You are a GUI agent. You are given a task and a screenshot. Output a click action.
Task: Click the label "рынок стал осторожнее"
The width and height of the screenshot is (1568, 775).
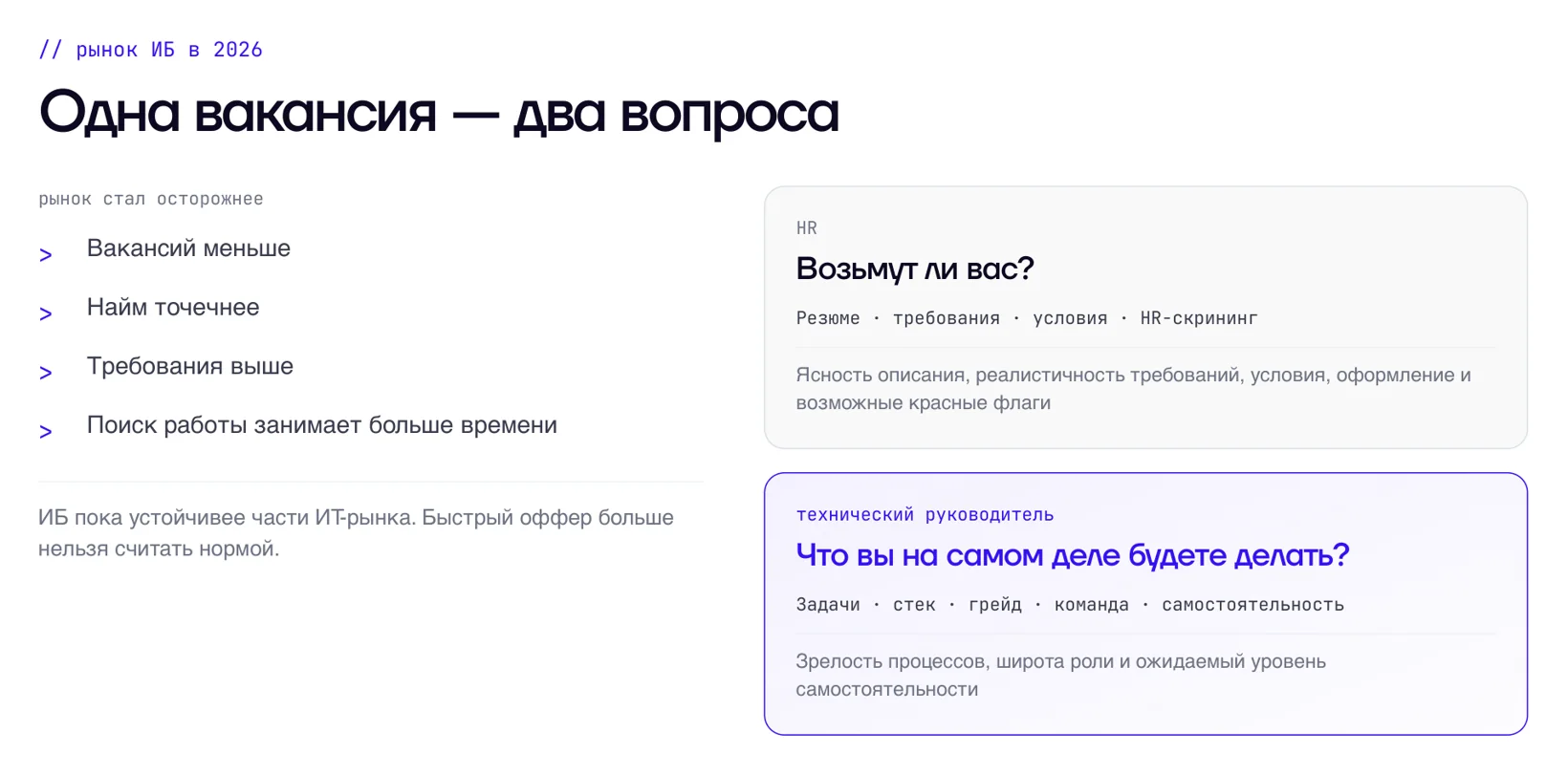tap(151, 199)
